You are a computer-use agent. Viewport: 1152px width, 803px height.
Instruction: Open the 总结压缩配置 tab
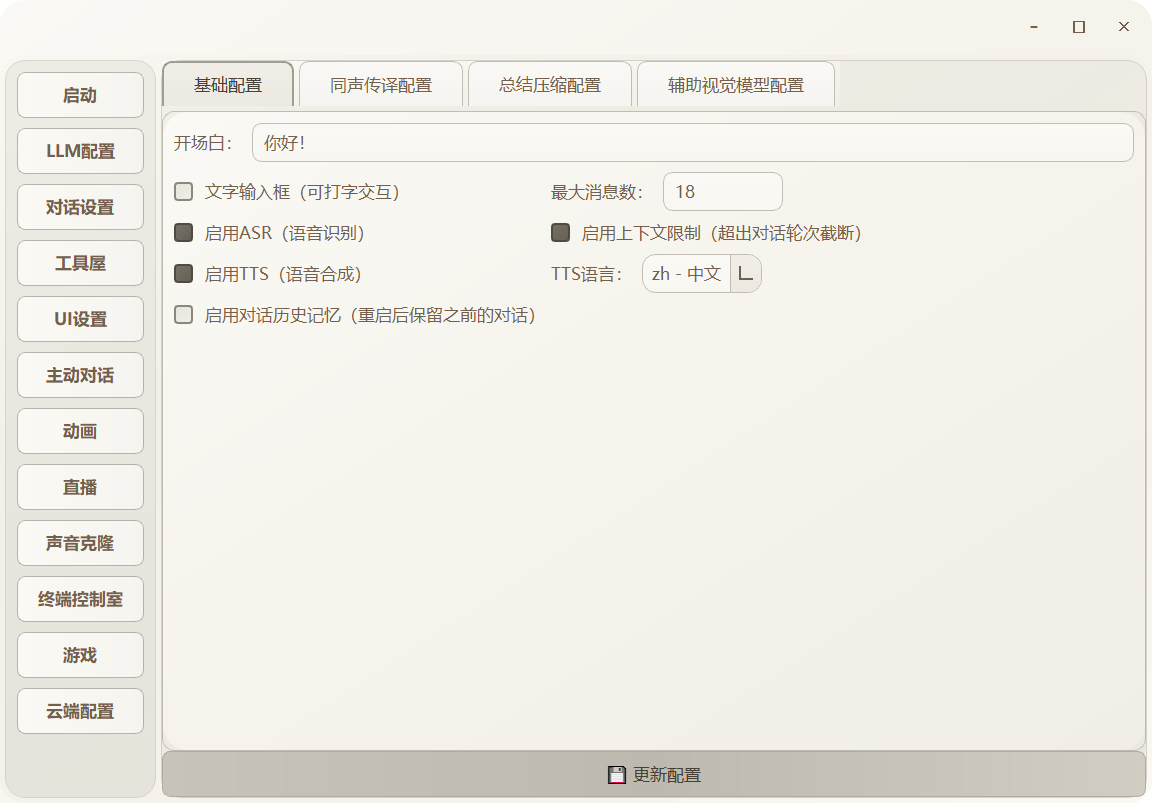coord(550,85)
